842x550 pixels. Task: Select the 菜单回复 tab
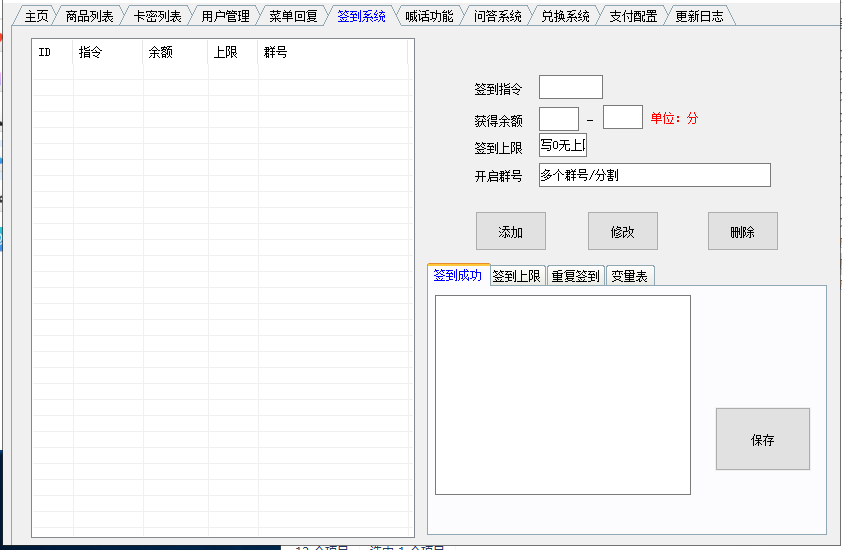(293, 16)
